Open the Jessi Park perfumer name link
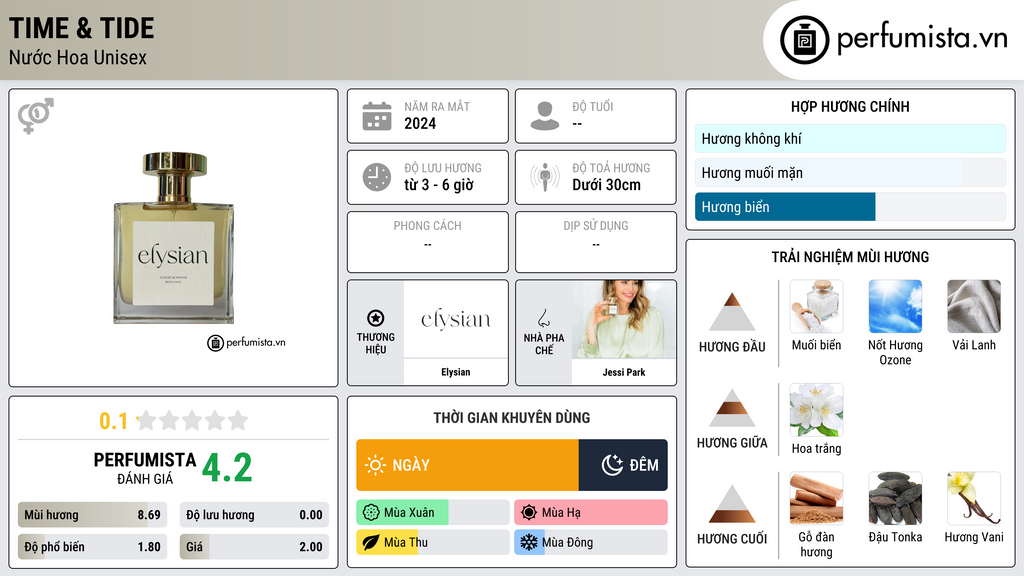This screenshot has width=1024, height=576. (x=624, y=372)
